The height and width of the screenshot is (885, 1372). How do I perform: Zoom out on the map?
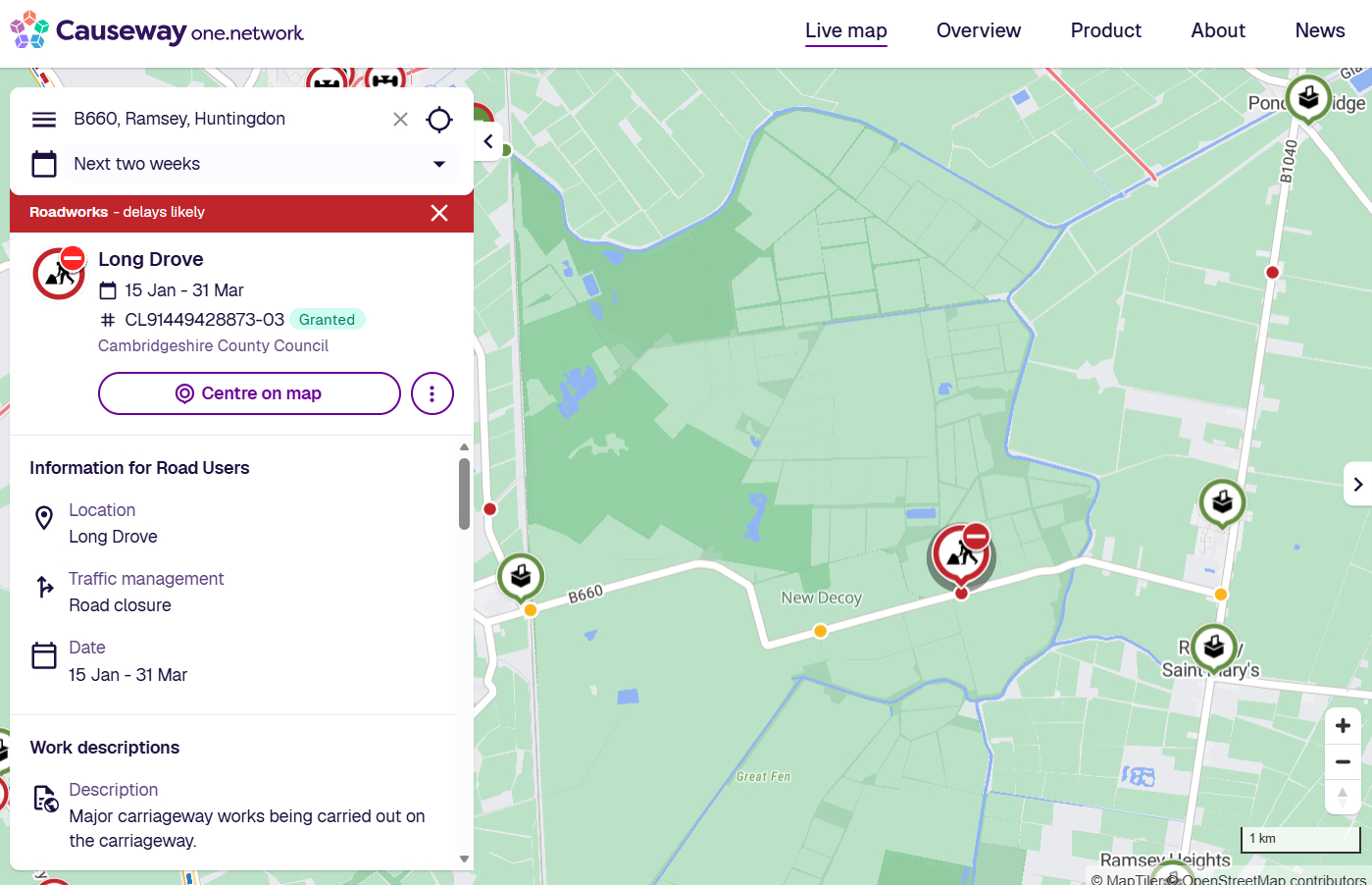coord(1343,762)
